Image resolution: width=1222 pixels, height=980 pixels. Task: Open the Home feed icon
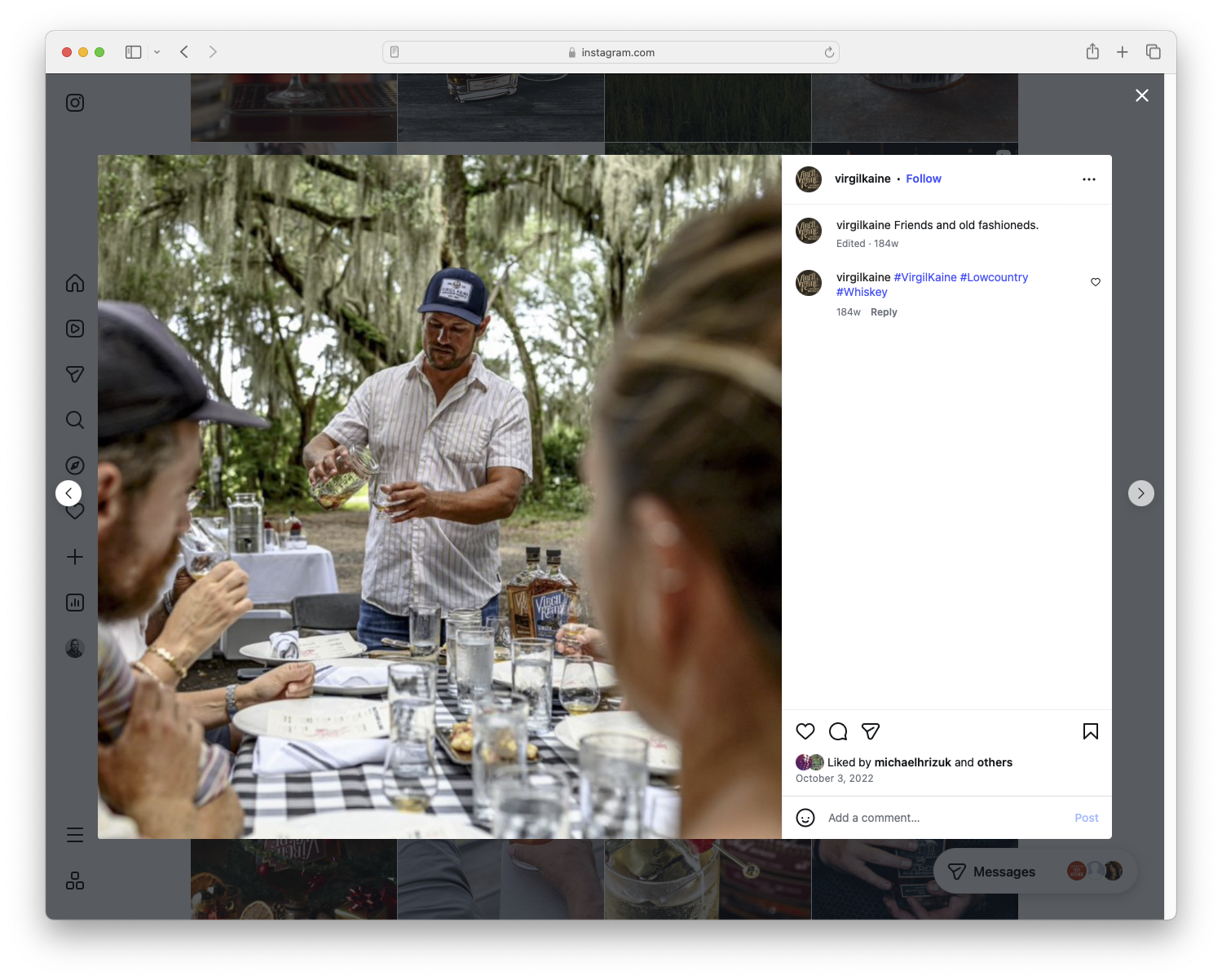pyautogui.click(x=74, y=283)
